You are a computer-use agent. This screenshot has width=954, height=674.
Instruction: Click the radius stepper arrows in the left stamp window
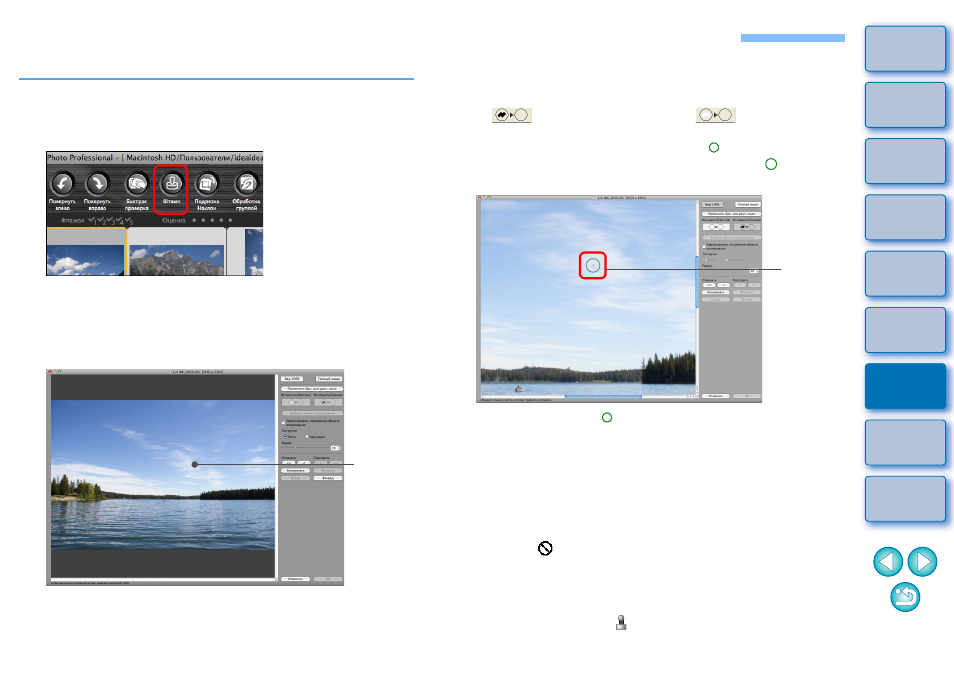(339, 448)
